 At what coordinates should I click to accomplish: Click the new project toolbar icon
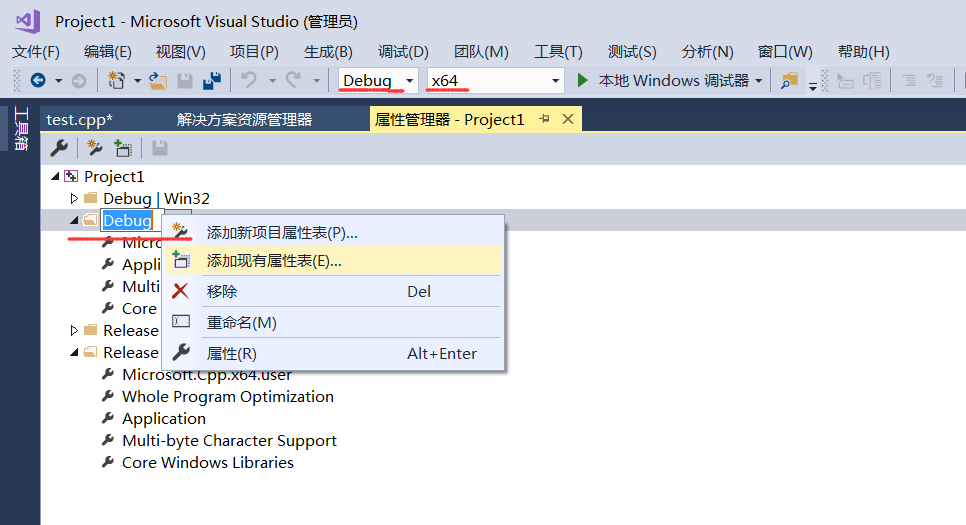[x=116, y=80]
